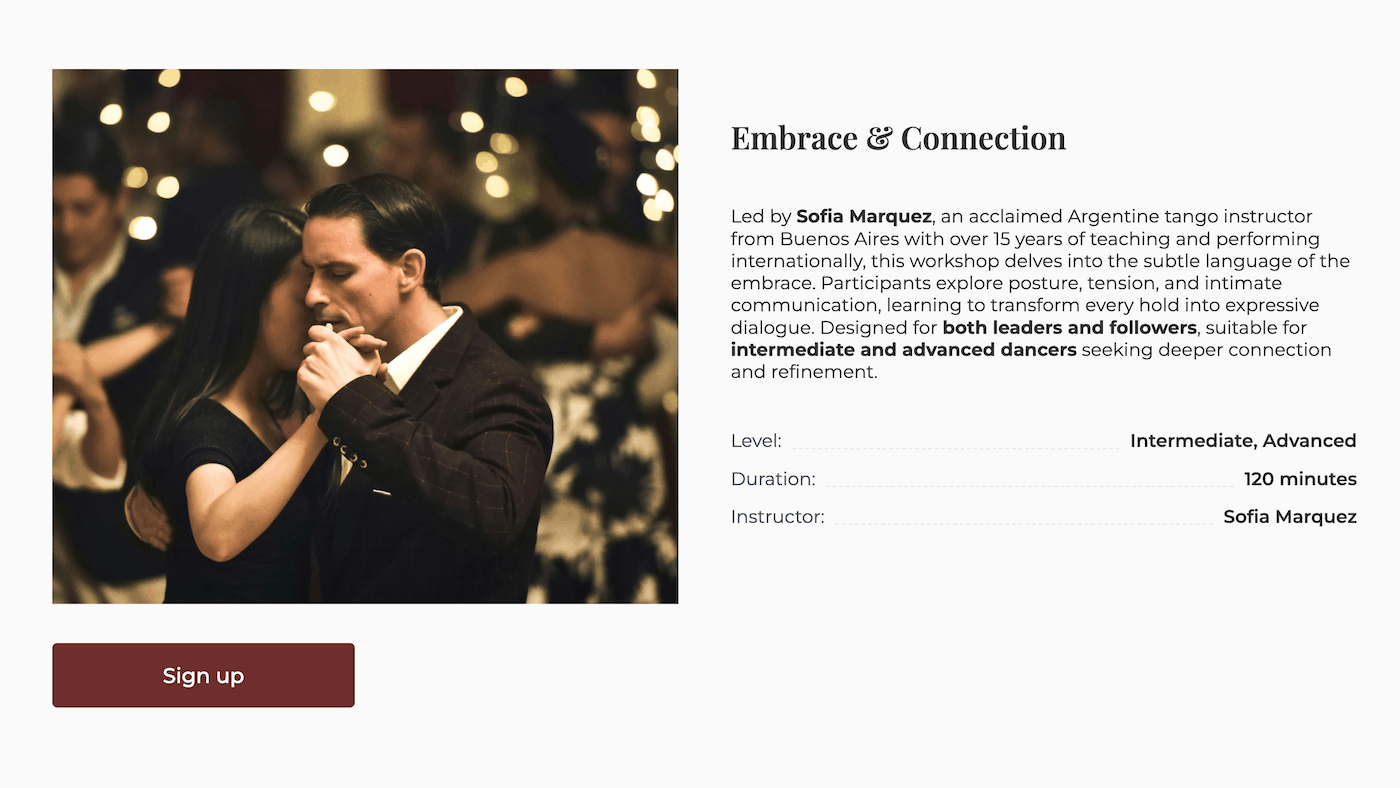Click the dotted line in Level row
The height and width of the screenshot is (788, 1400).
tap(956, 449)
